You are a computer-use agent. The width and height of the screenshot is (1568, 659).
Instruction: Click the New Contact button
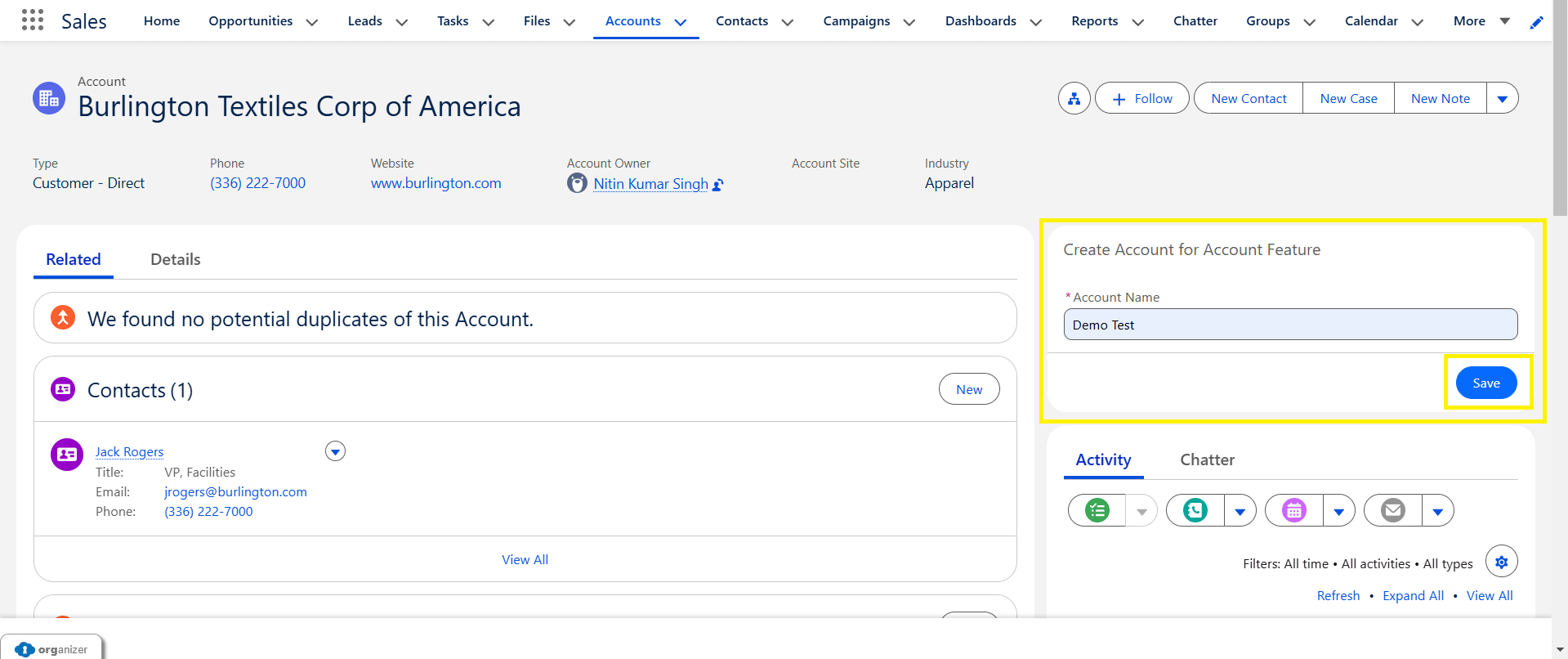click(1249, 98)
